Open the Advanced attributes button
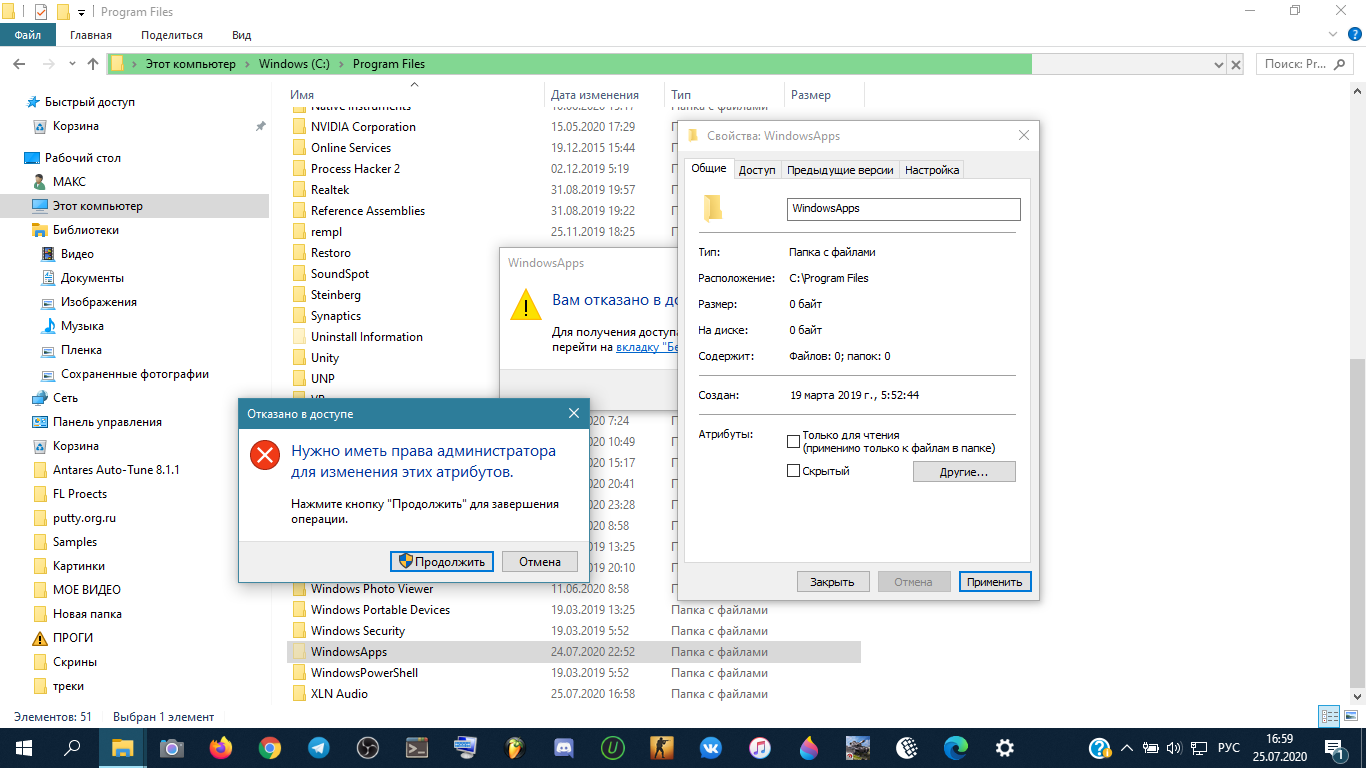The width and height of the screenshot is (1366, 768). coord(964,471)
